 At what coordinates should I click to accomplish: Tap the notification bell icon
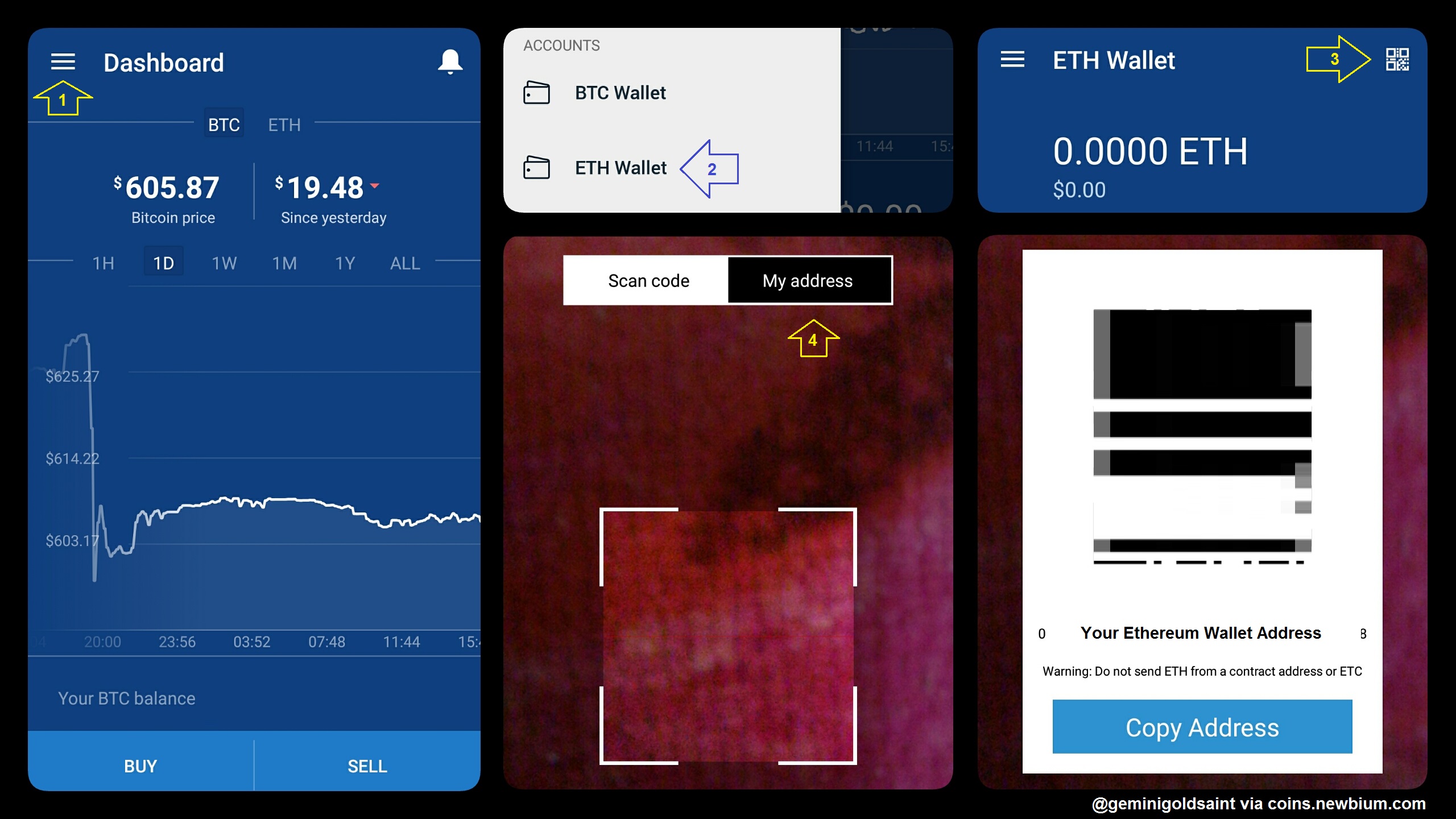click(x=451, y=63)
